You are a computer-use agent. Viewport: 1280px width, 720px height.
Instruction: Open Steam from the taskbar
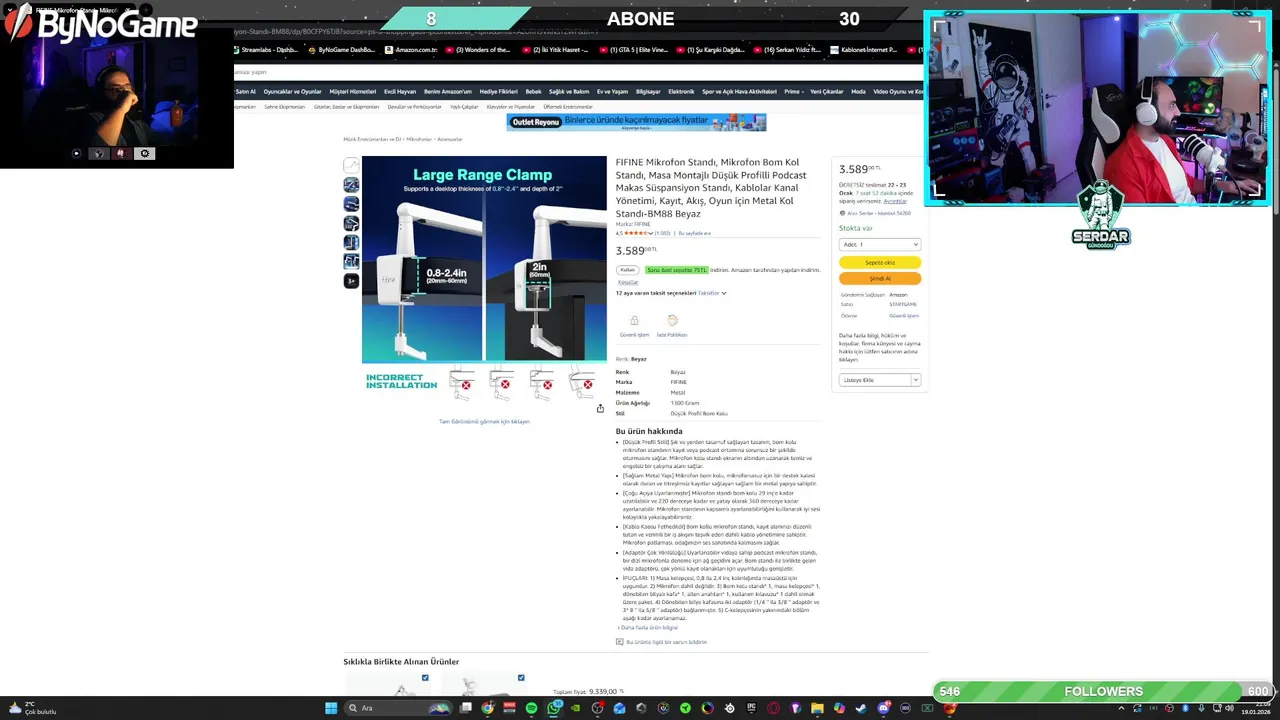[x=861, y=708]
